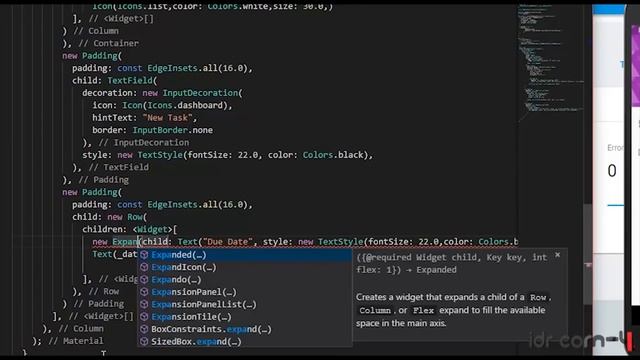
Task: Click 'new Row(' in the child line
Action: (127, 217)
